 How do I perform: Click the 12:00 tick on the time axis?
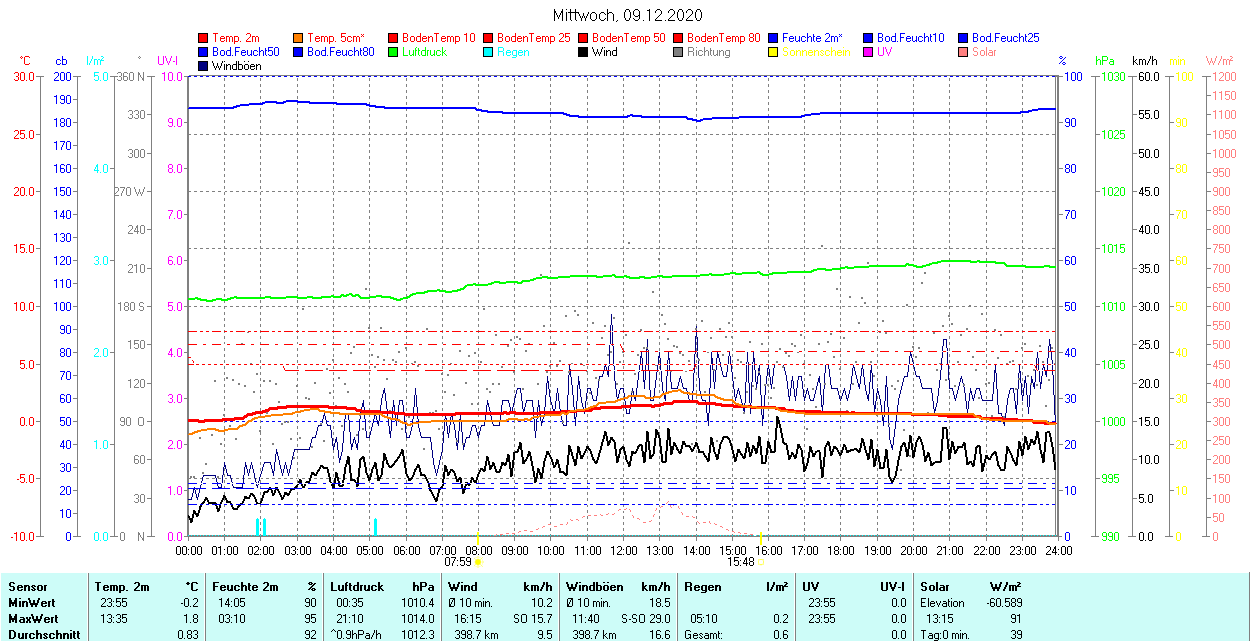pos(624,550)
